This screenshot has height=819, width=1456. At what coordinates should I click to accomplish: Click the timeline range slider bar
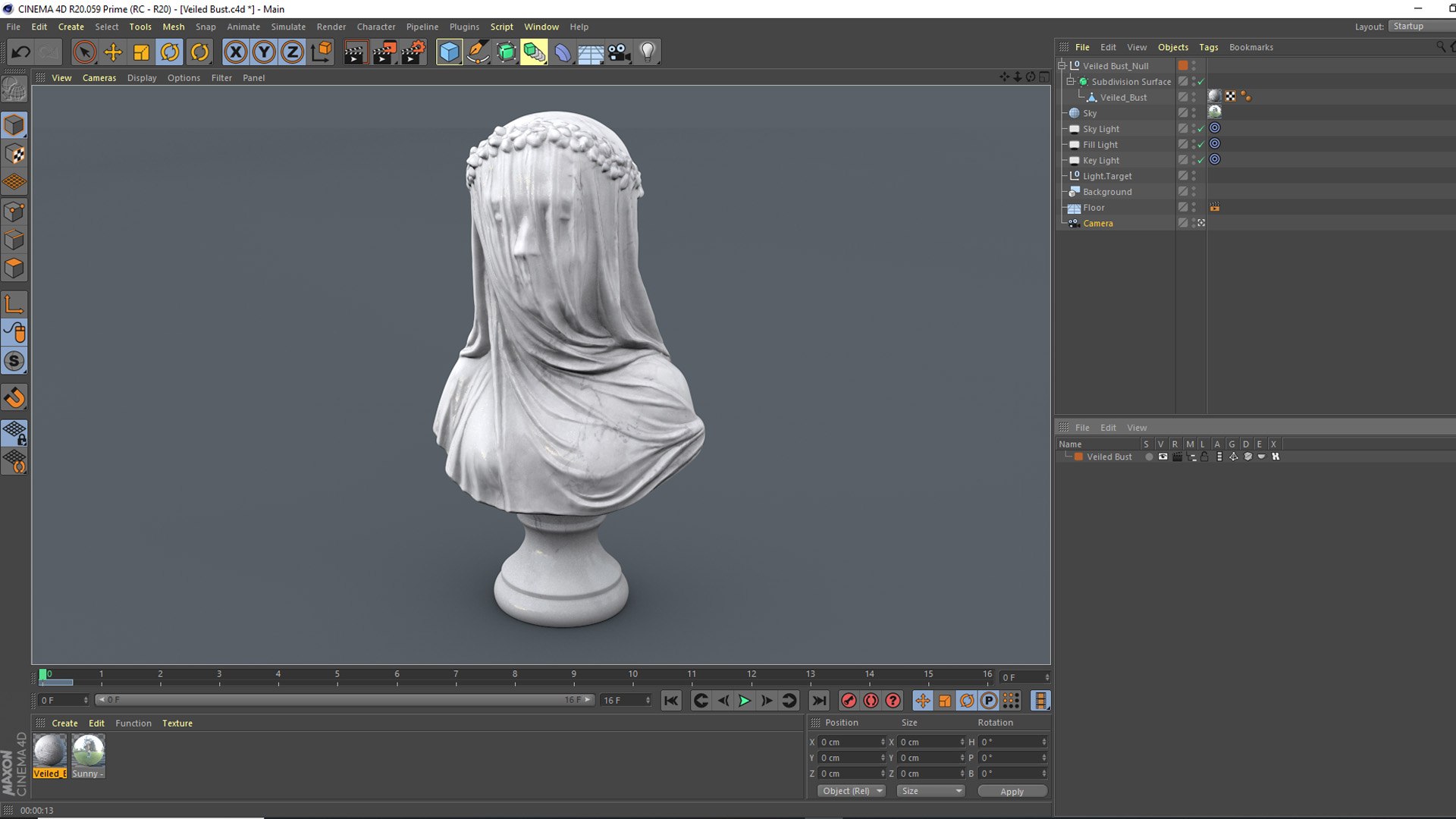[345, 700]
